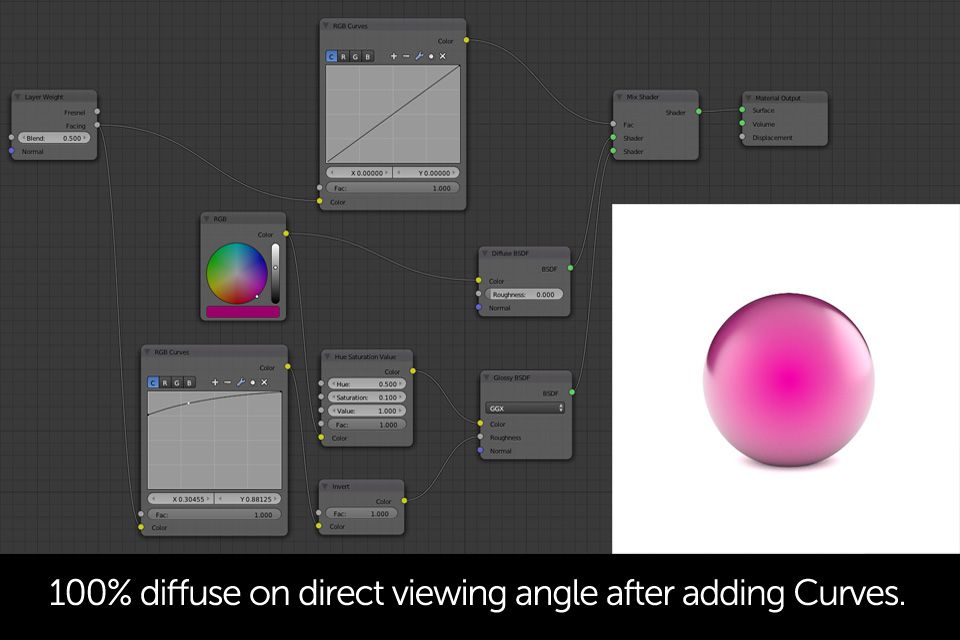Collapse the Material Output node
This screenshot has height=640, width=960.
click(748, 98)
